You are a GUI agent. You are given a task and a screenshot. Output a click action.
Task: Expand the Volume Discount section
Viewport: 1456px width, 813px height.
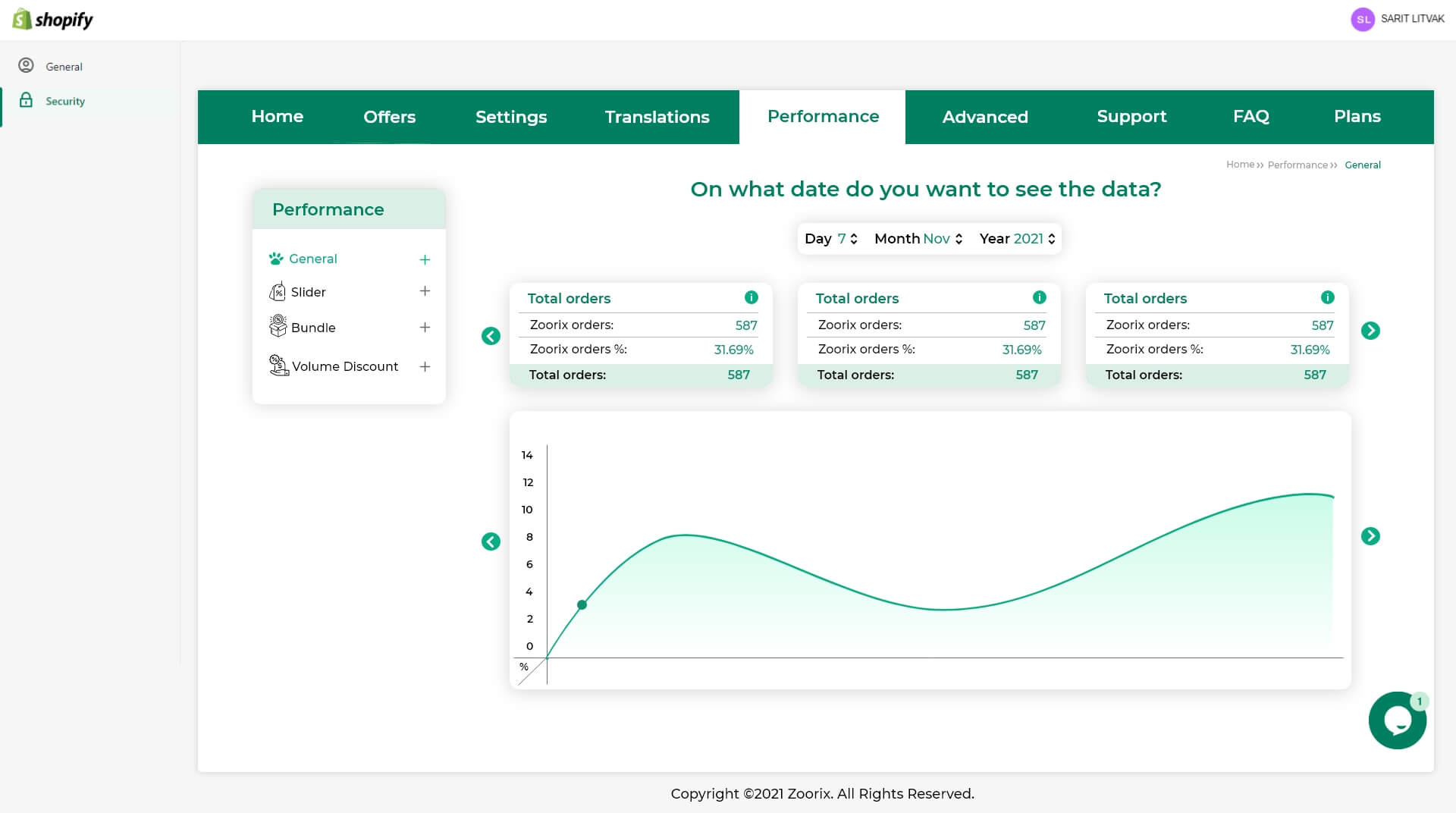click(x=425, y=367)
